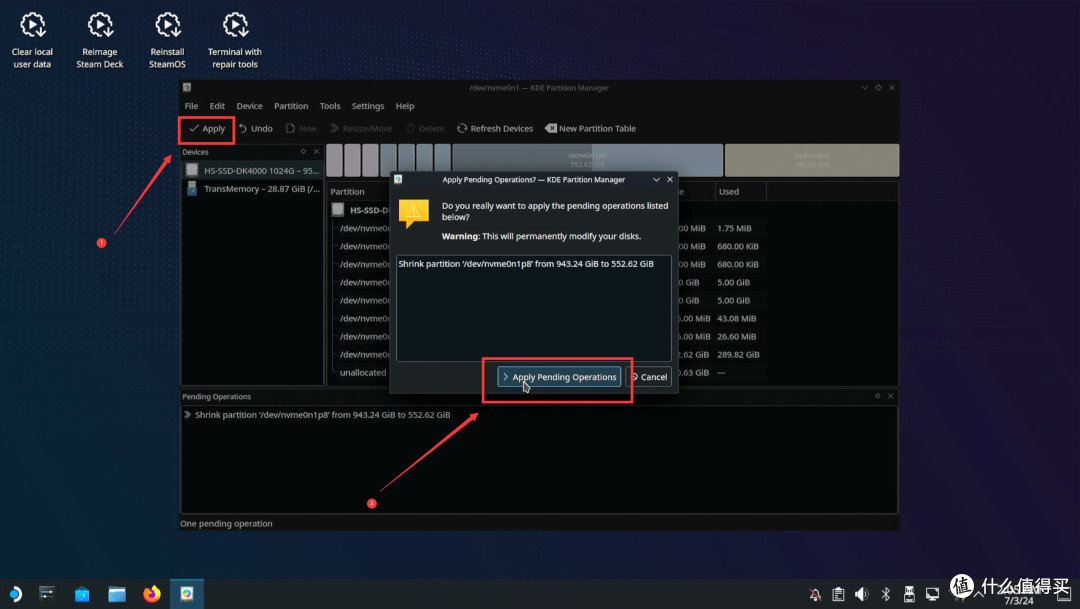Viewport: 1080px width, 609px height.
Task: Click the 1.75 MiB used value
Action: 734,229
